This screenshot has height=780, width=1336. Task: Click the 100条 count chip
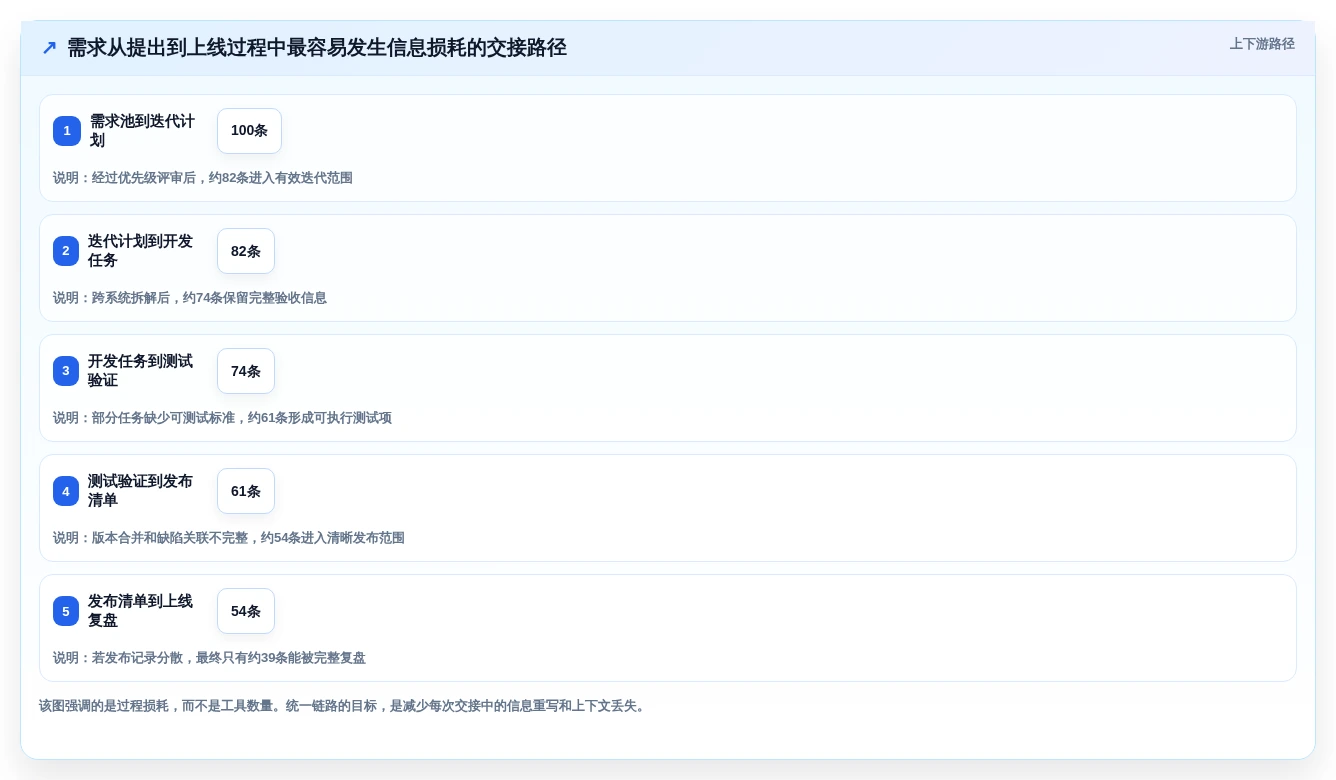tap(249, 131)
